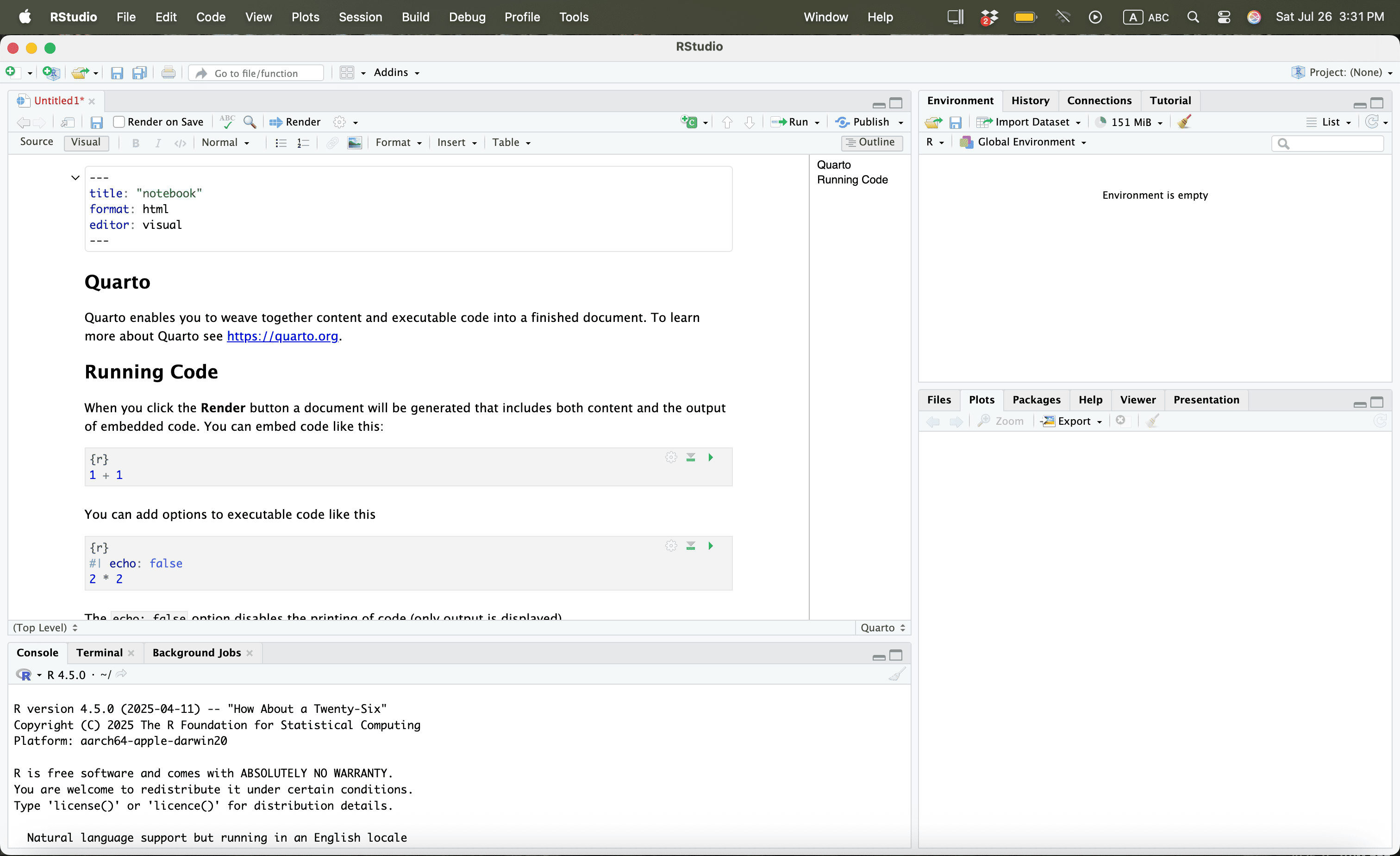Enable Render on Save checkbox
Screen dimensions: 1400x856
119,122
